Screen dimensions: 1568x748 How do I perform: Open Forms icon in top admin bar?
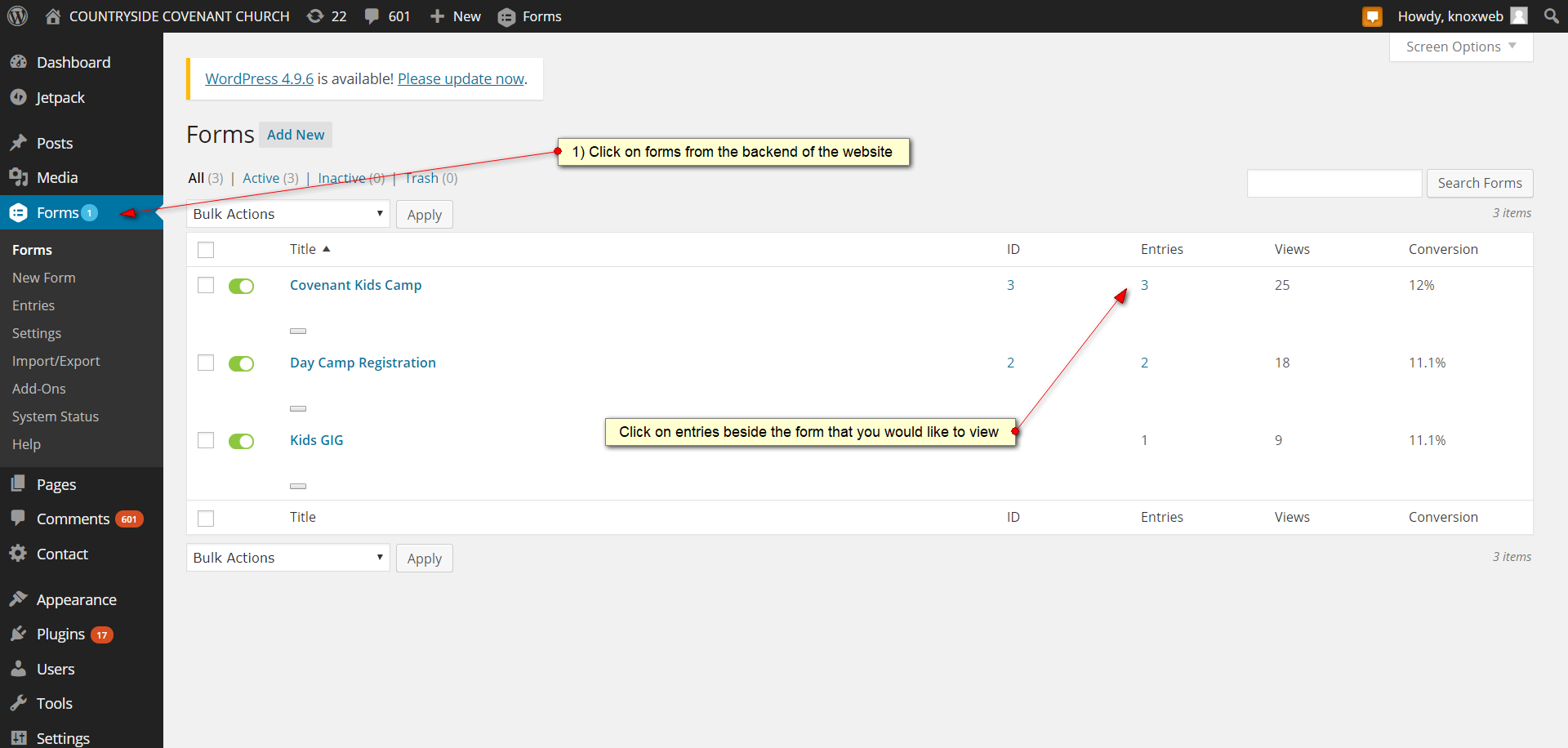pos(506,16)
